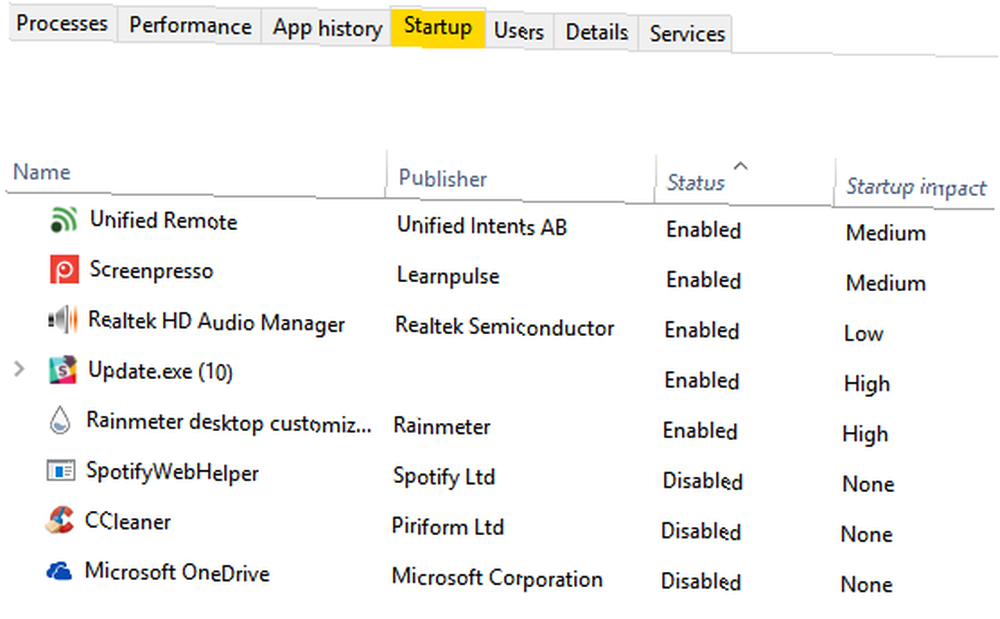
Task: Select the SpotifyWebHelper entry name
Action: (172, 472)
